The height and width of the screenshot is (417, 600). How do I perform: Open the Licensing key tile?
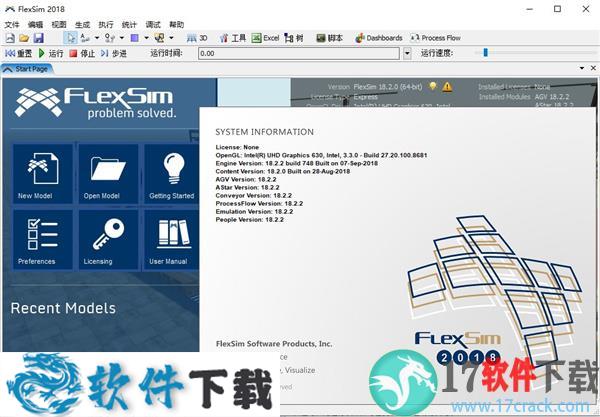coord(108,239)
